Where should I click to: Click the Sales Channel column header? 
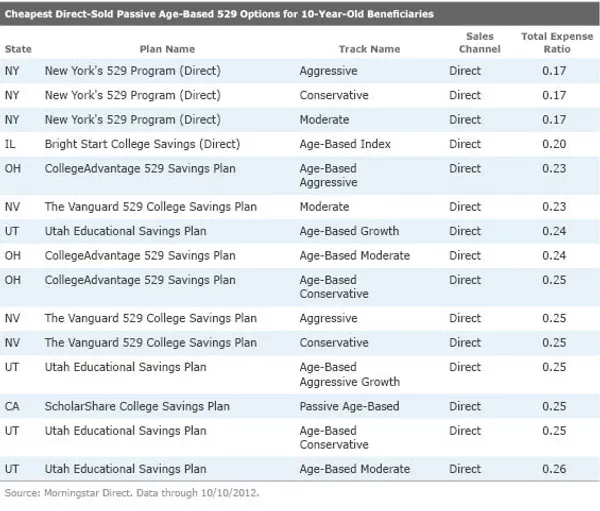click(x=479, y=42)
